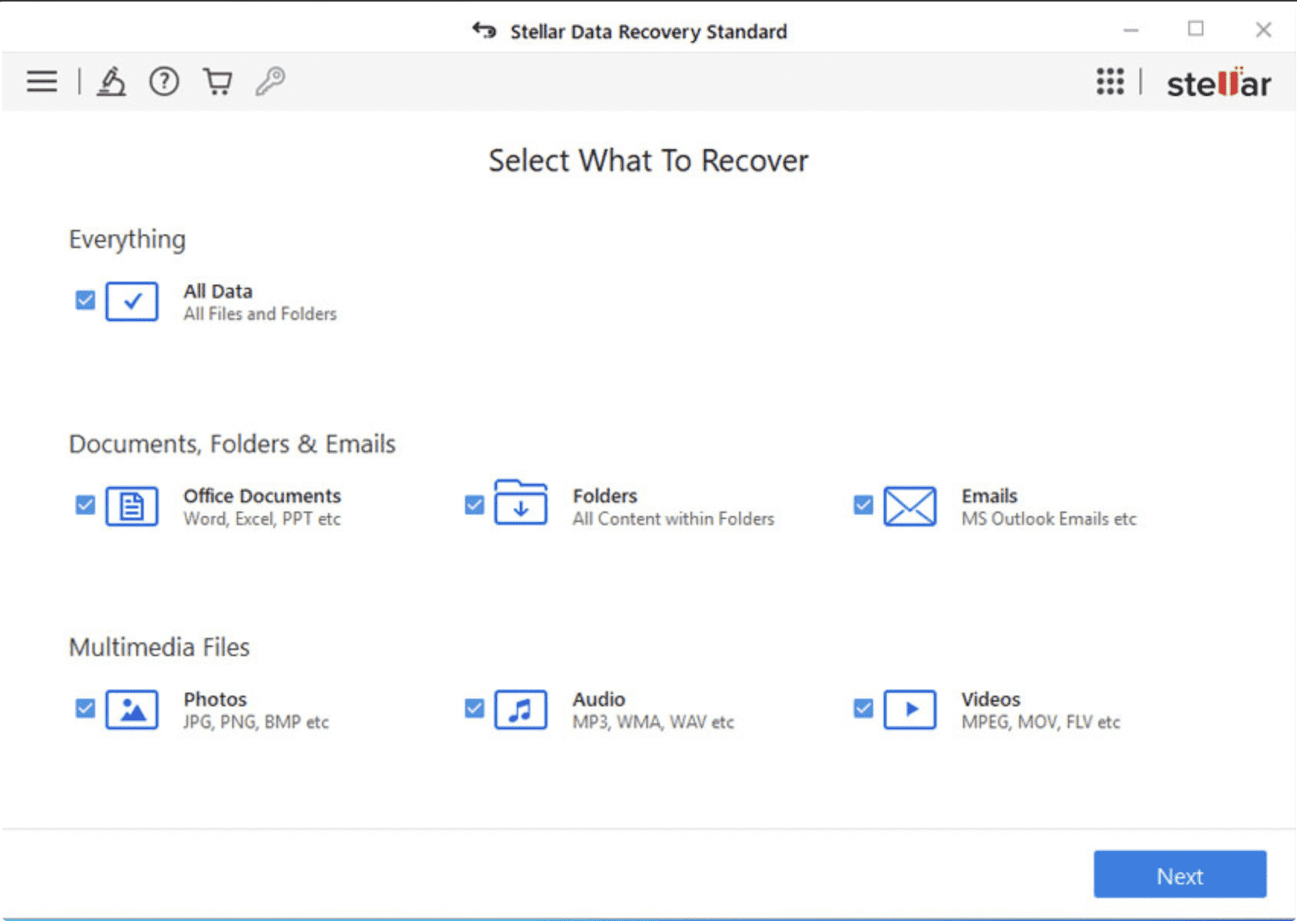The height and width of the screenshot is (924, 1297).
Task: Click the Folders download-folder icon
Action: coord(521,504)
